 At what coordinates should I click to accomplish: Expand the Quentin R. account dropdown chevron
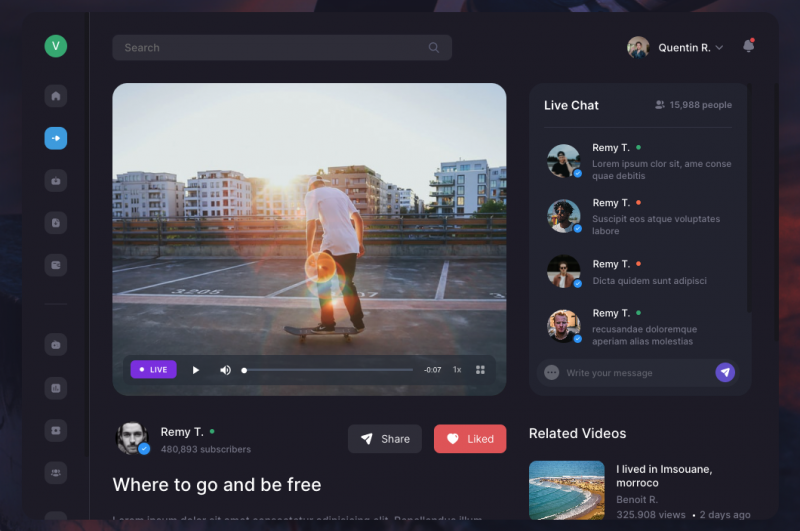pos(719,47)
